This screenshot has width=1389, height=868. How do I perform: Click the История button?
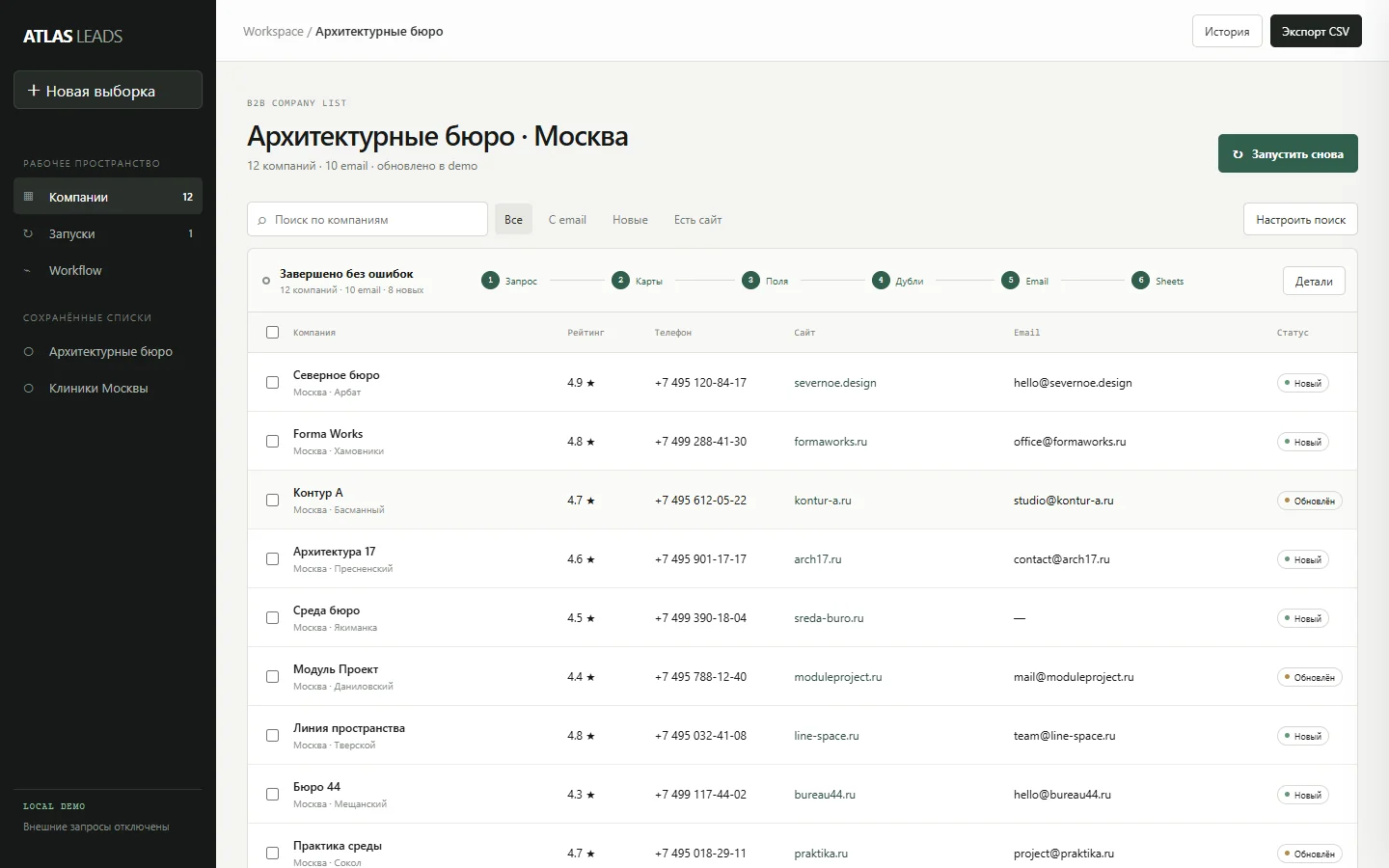[1227, 31]
